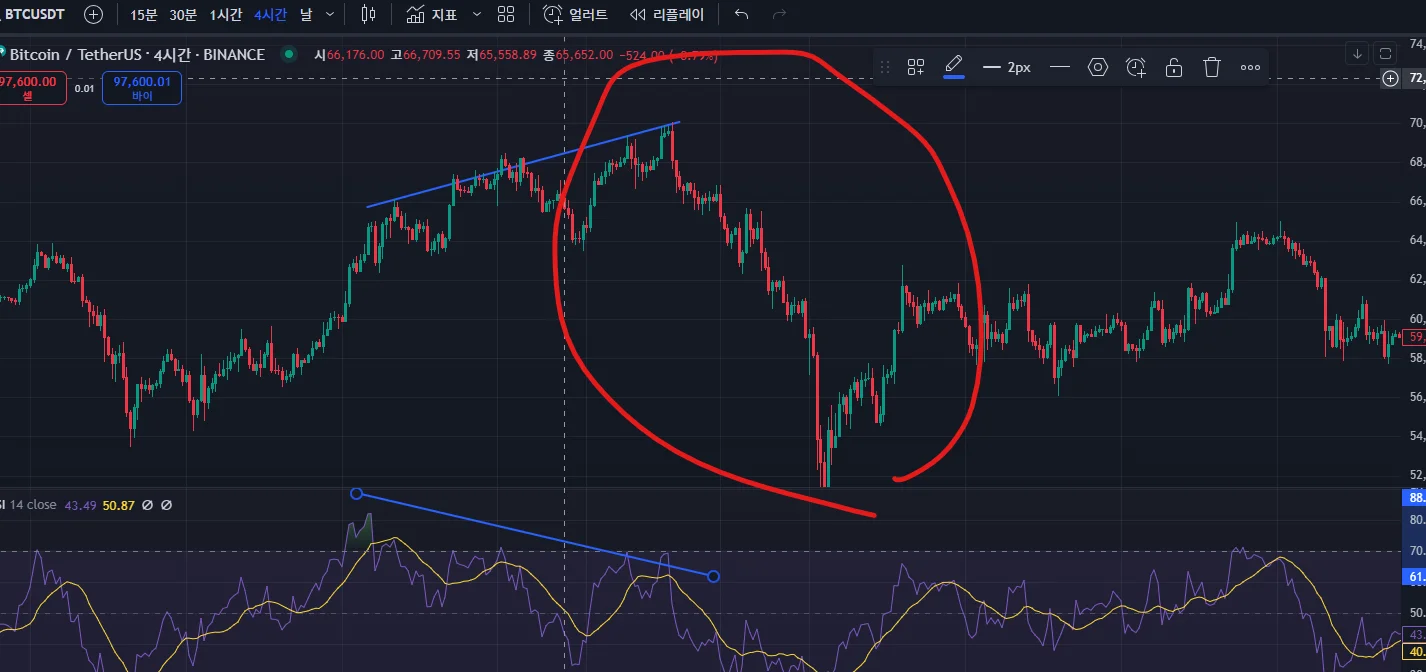
Task: Click the low price 65,558.89
Action: 508,54
